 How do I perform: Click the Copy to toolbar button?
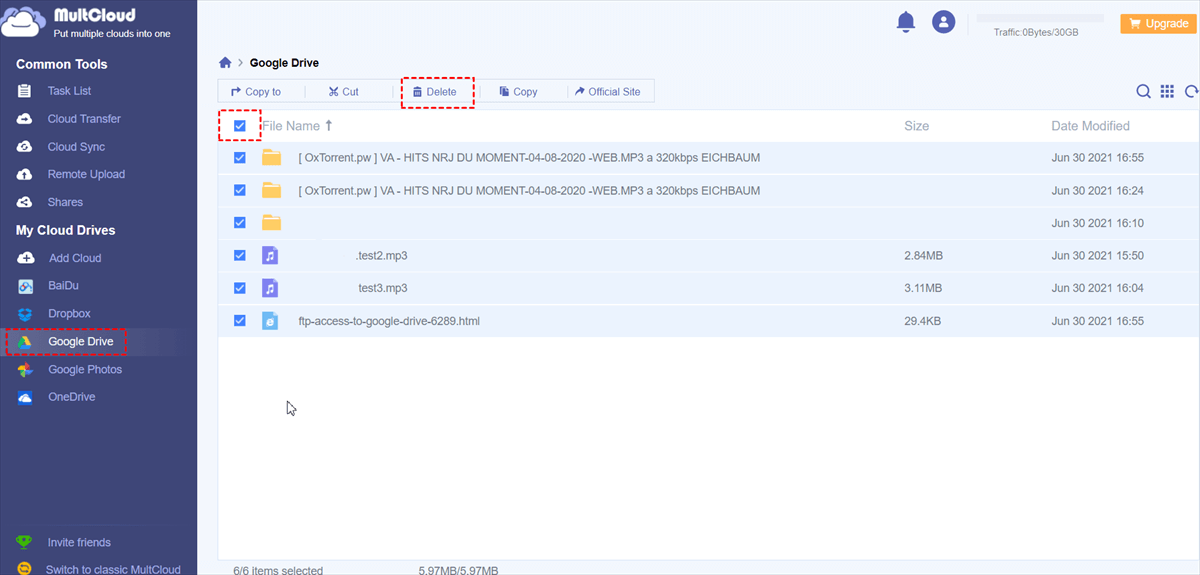pyautogui.click(x=256, y=91)
